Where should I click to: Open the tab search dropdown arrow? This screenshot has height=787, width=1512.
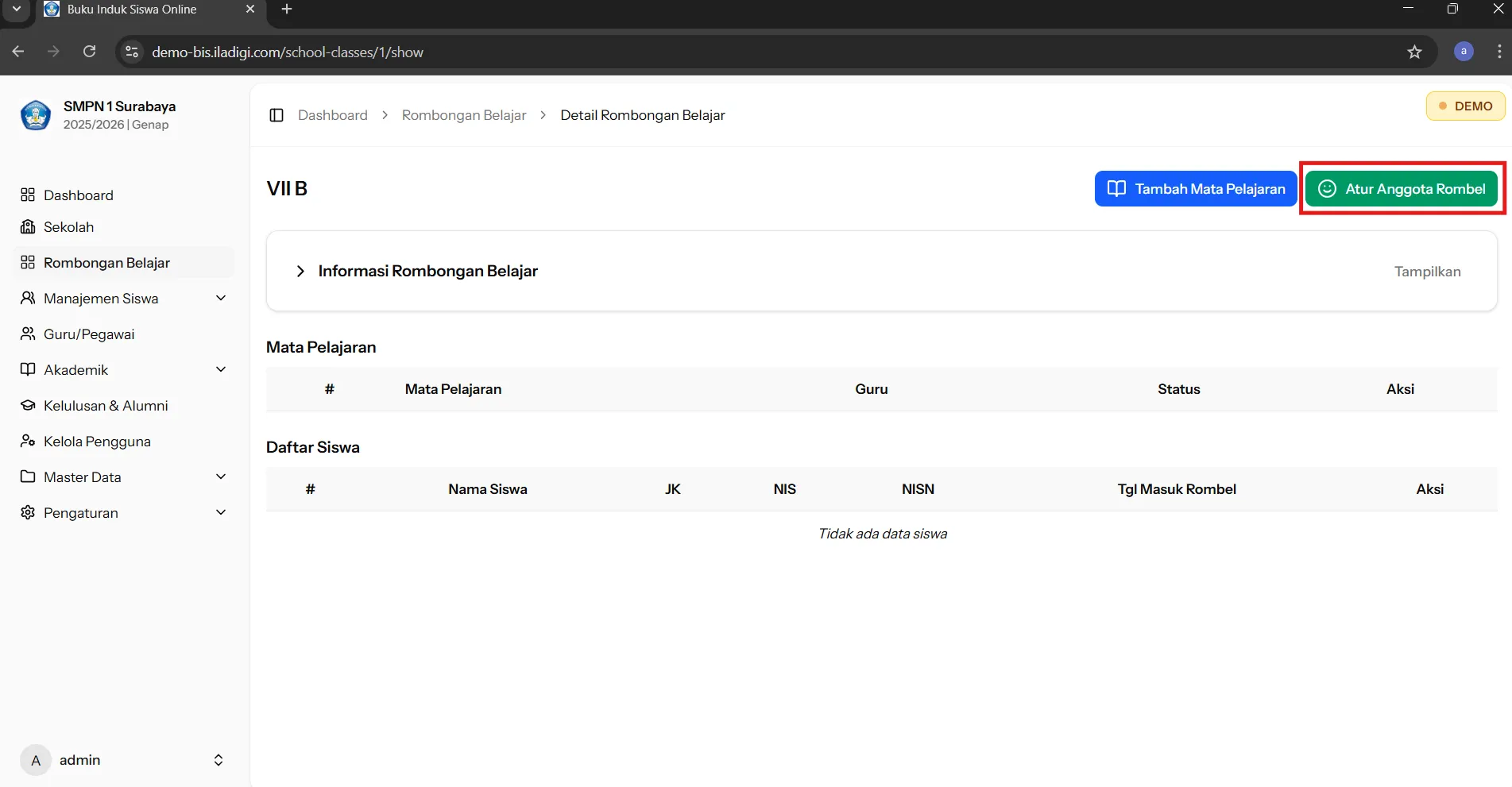[17, 10]
